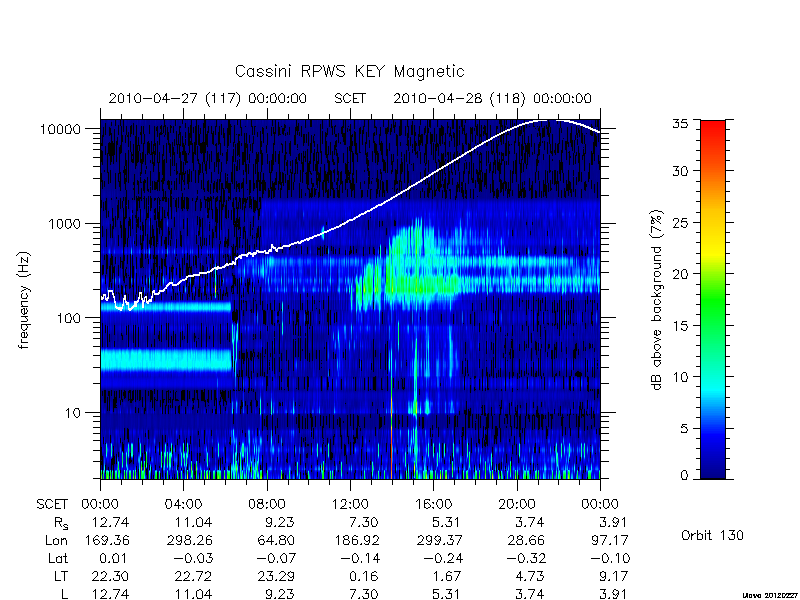Click the 20:00 time tick label

point(517,504)
